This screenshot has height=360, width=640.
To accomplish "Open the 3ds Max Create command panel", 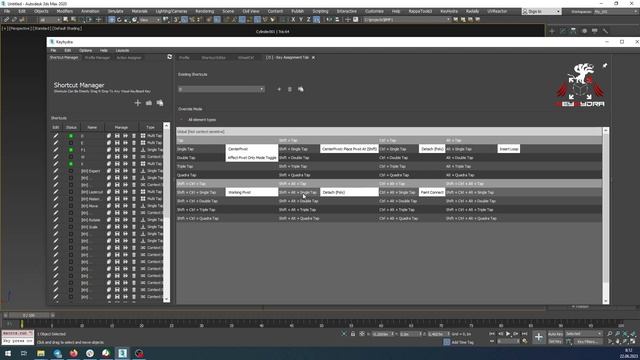I will click(x=552, y=31).
